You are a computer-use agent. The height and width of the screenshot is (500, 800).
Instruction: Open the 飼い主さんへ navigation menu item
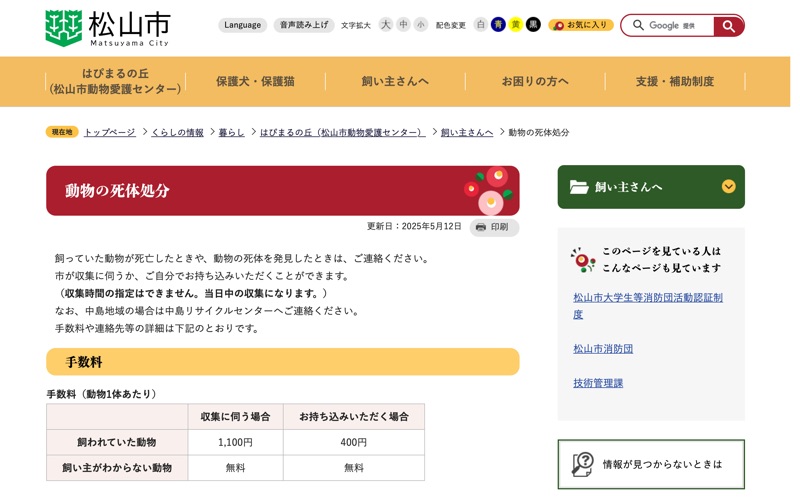395,81
